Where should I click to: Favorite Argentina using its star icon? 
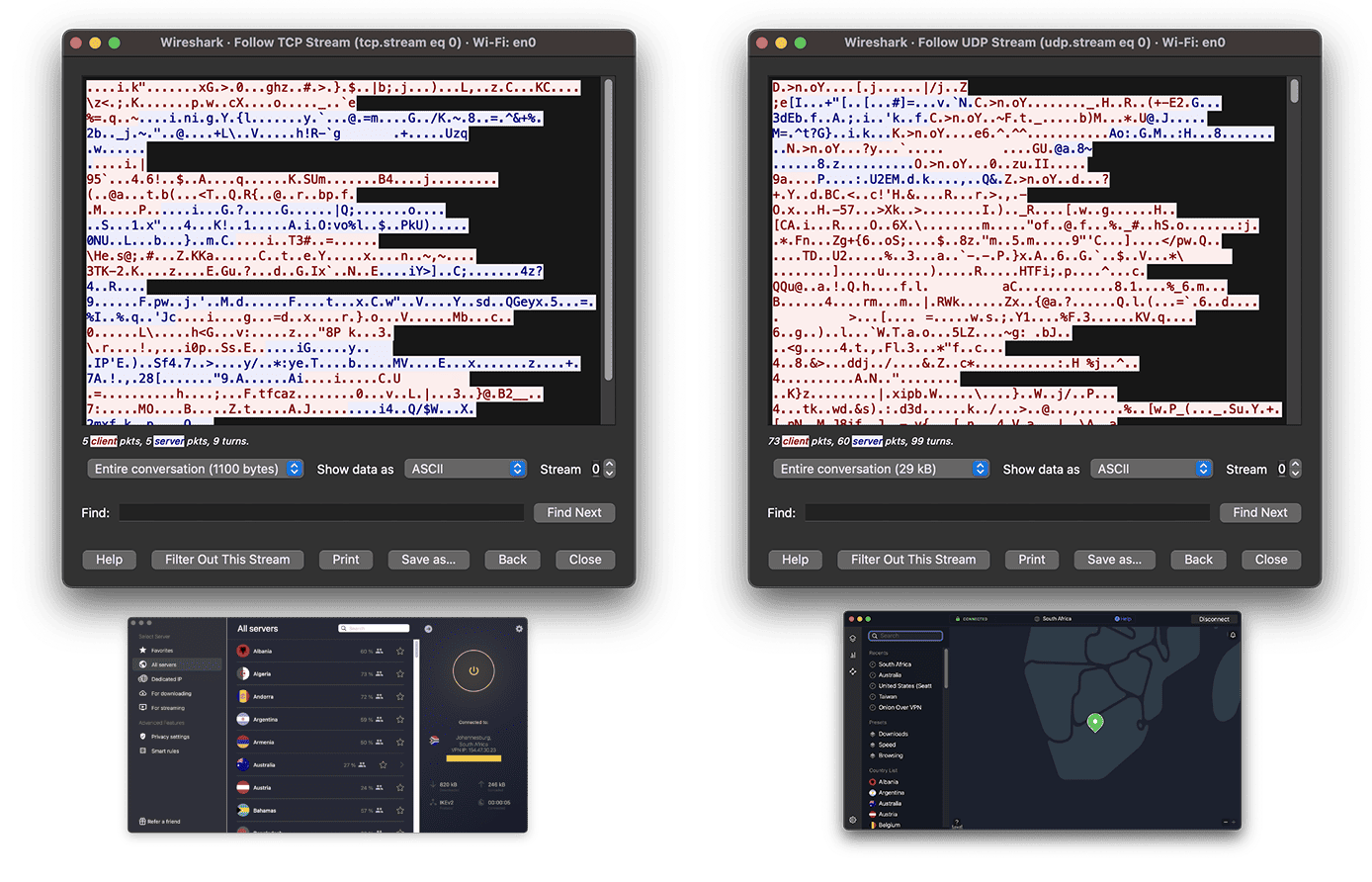point(399,720)
